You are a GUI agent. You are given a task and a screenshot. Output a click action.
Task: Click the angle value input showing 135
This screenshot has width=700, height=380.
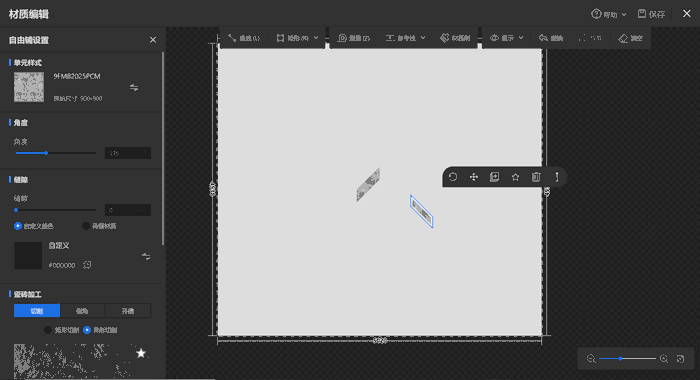[128, 153]
